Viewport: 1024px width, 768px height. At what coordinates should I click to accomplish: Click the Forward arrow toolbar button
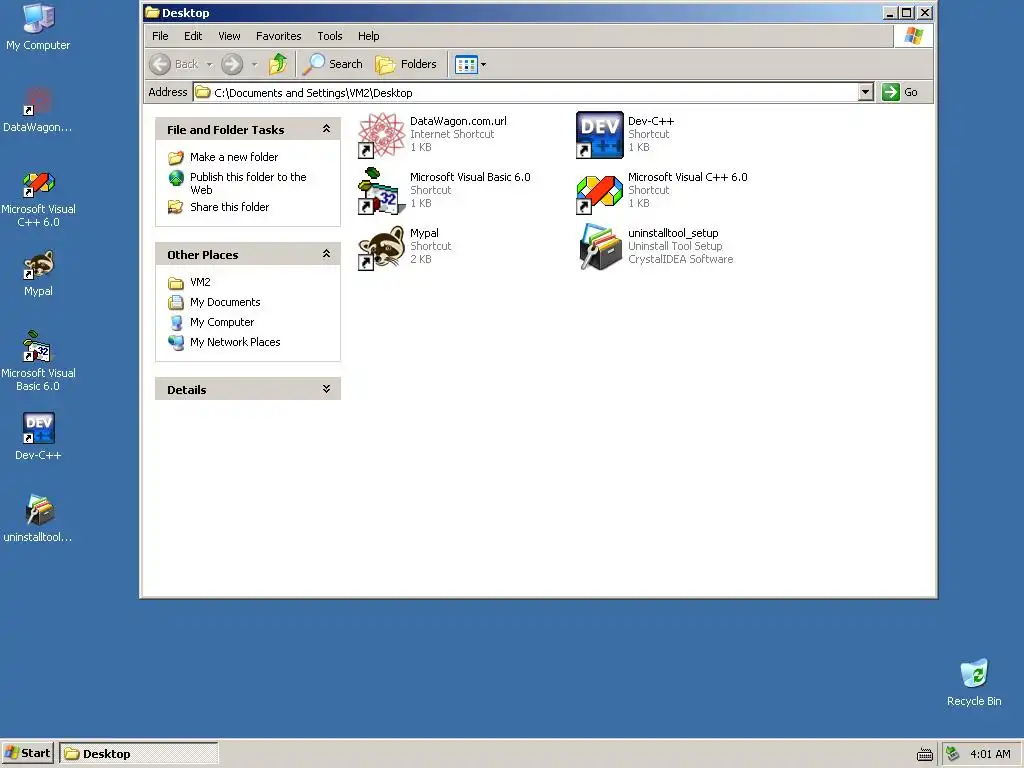(232, 64)
